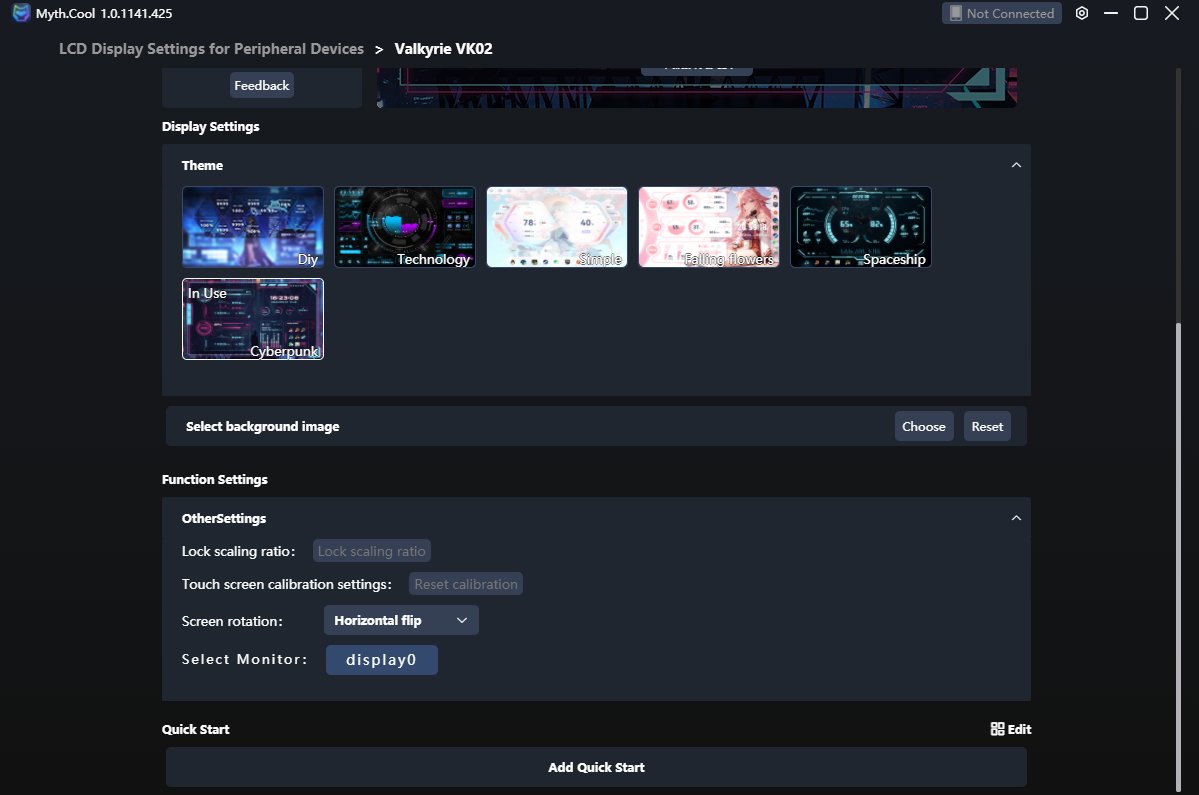
Task: Click the Feedback button
Action: coord(262,86)
